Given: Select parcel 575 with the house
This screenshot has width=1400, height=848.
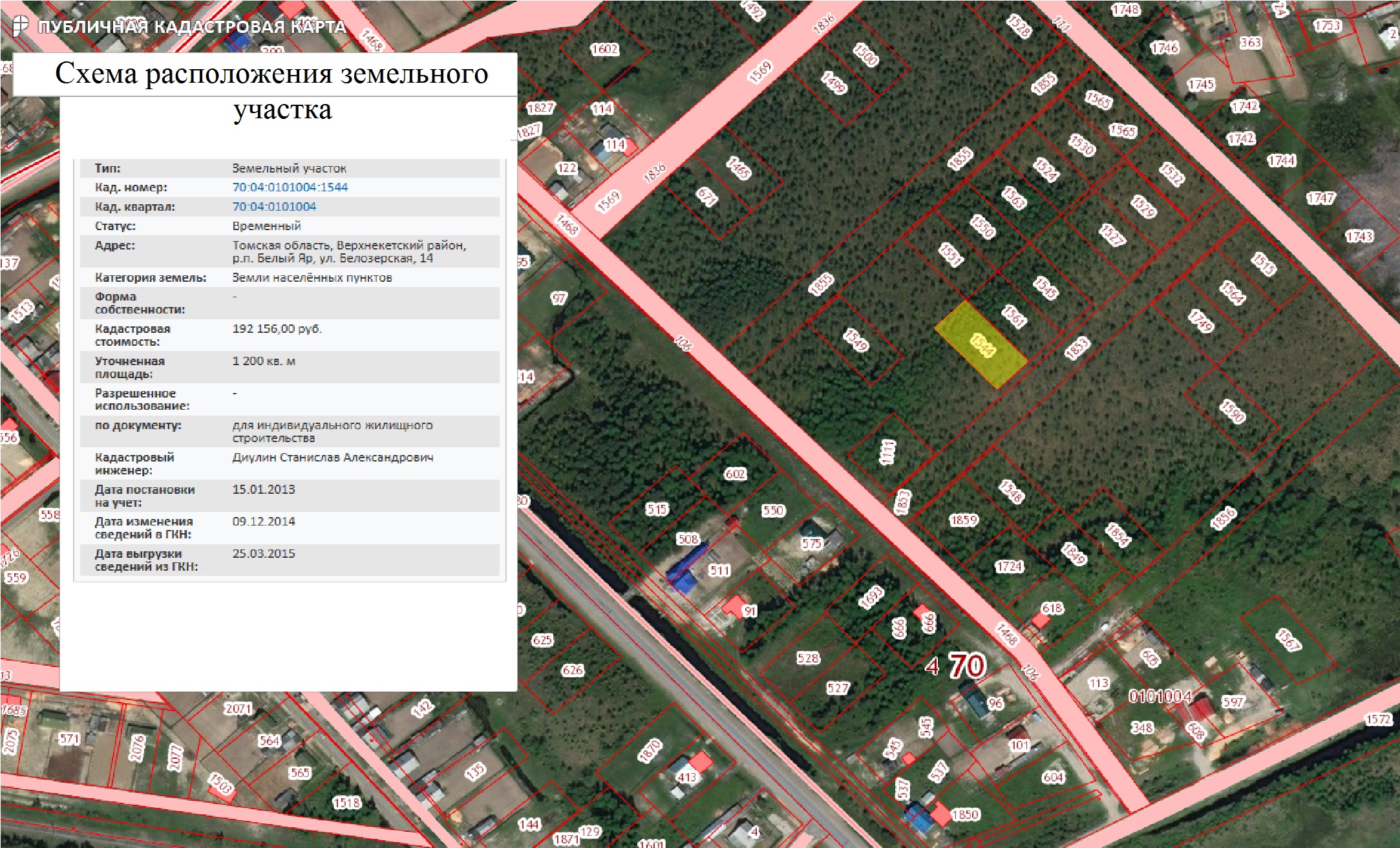Looking at the screenshot, I should tap(812, 544).
